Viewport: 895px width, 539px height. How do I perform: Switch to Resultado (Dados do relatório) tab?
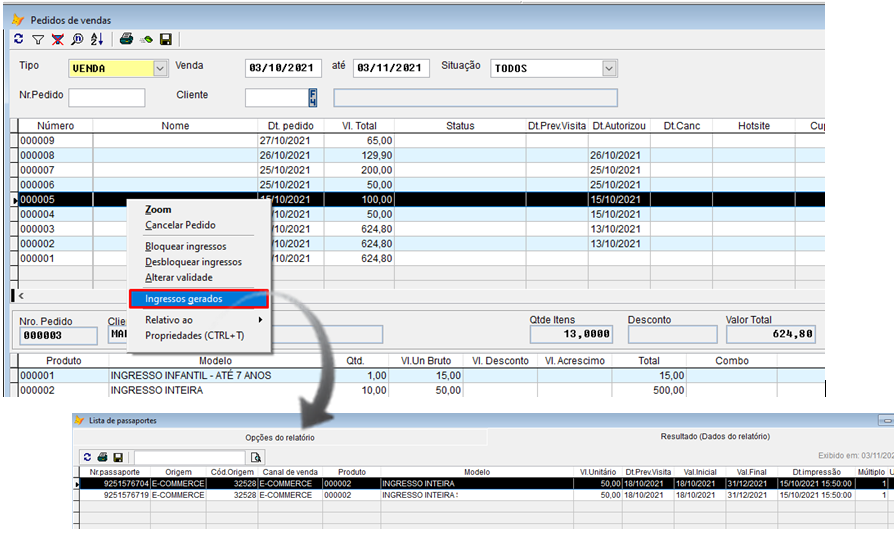point(716,437)
